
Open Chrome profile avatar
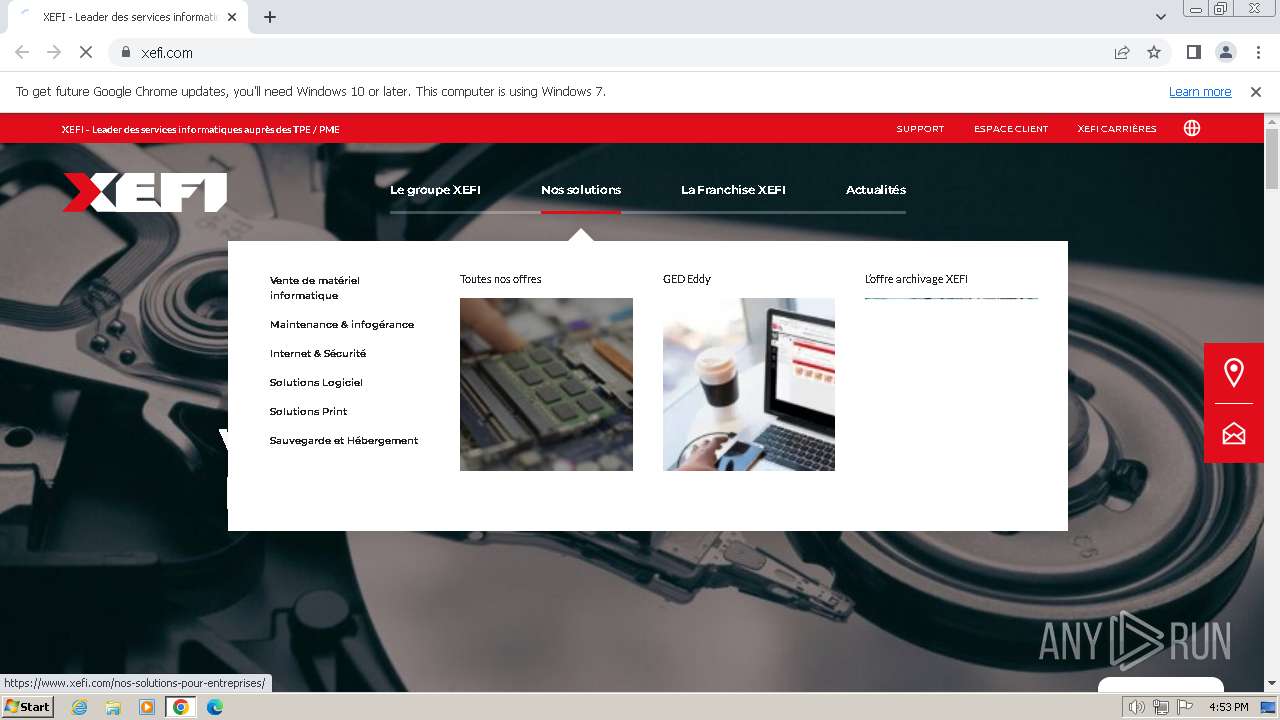click(x=1225, y=52)
